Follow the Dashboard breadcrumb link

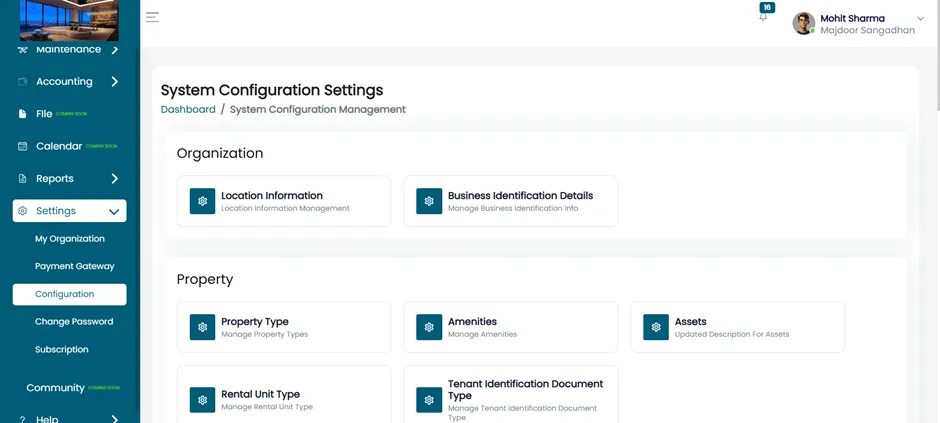tap(188, 110)
